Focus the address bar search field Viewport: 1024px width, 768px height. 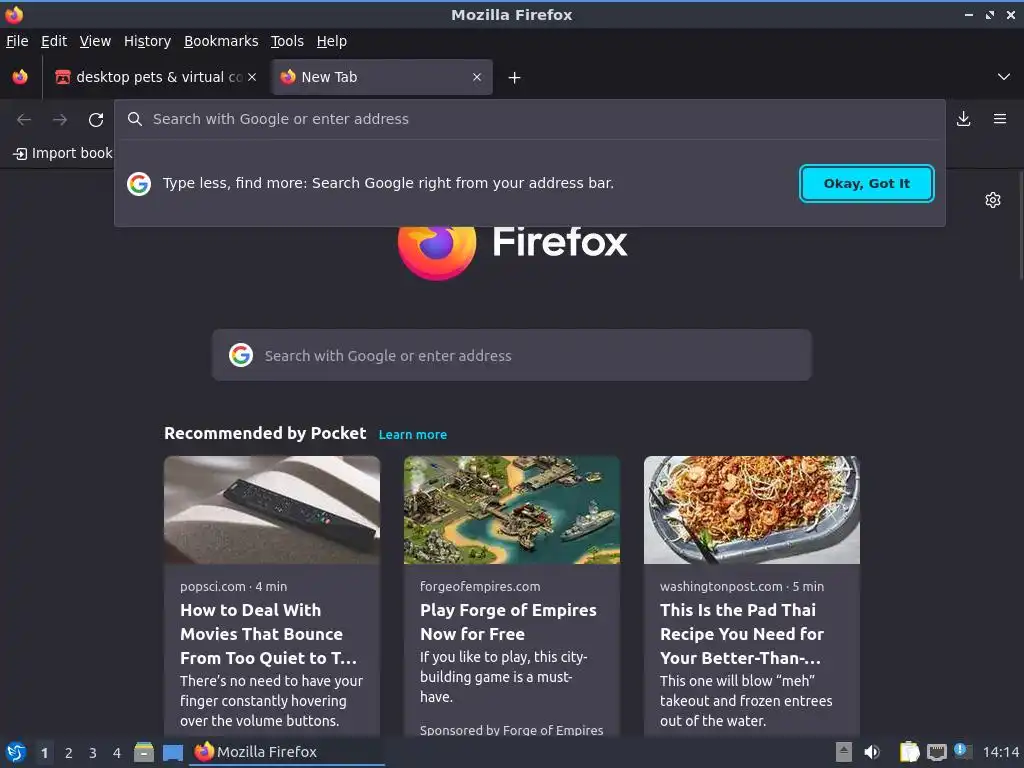529,119
